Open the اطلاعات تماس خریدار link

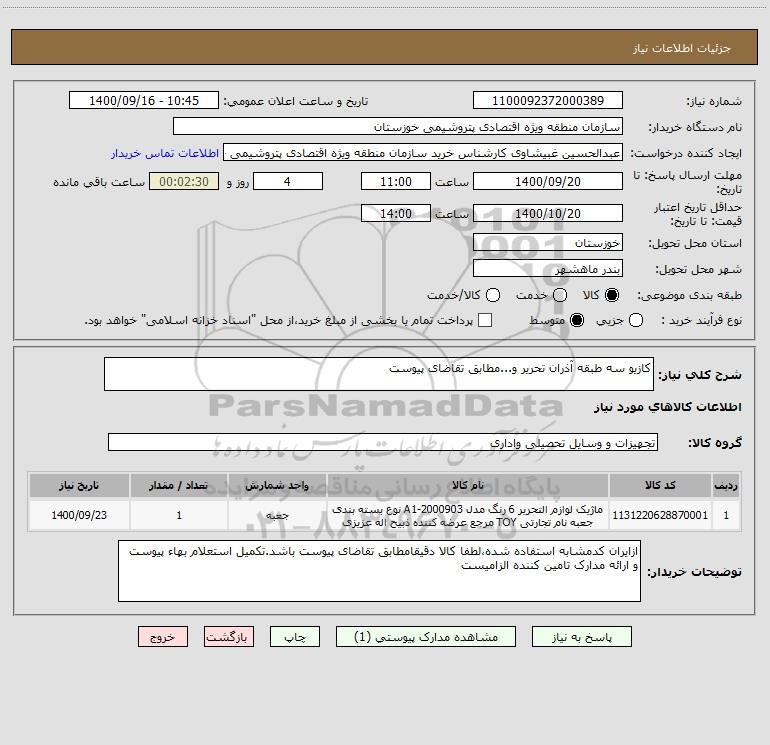165,153
